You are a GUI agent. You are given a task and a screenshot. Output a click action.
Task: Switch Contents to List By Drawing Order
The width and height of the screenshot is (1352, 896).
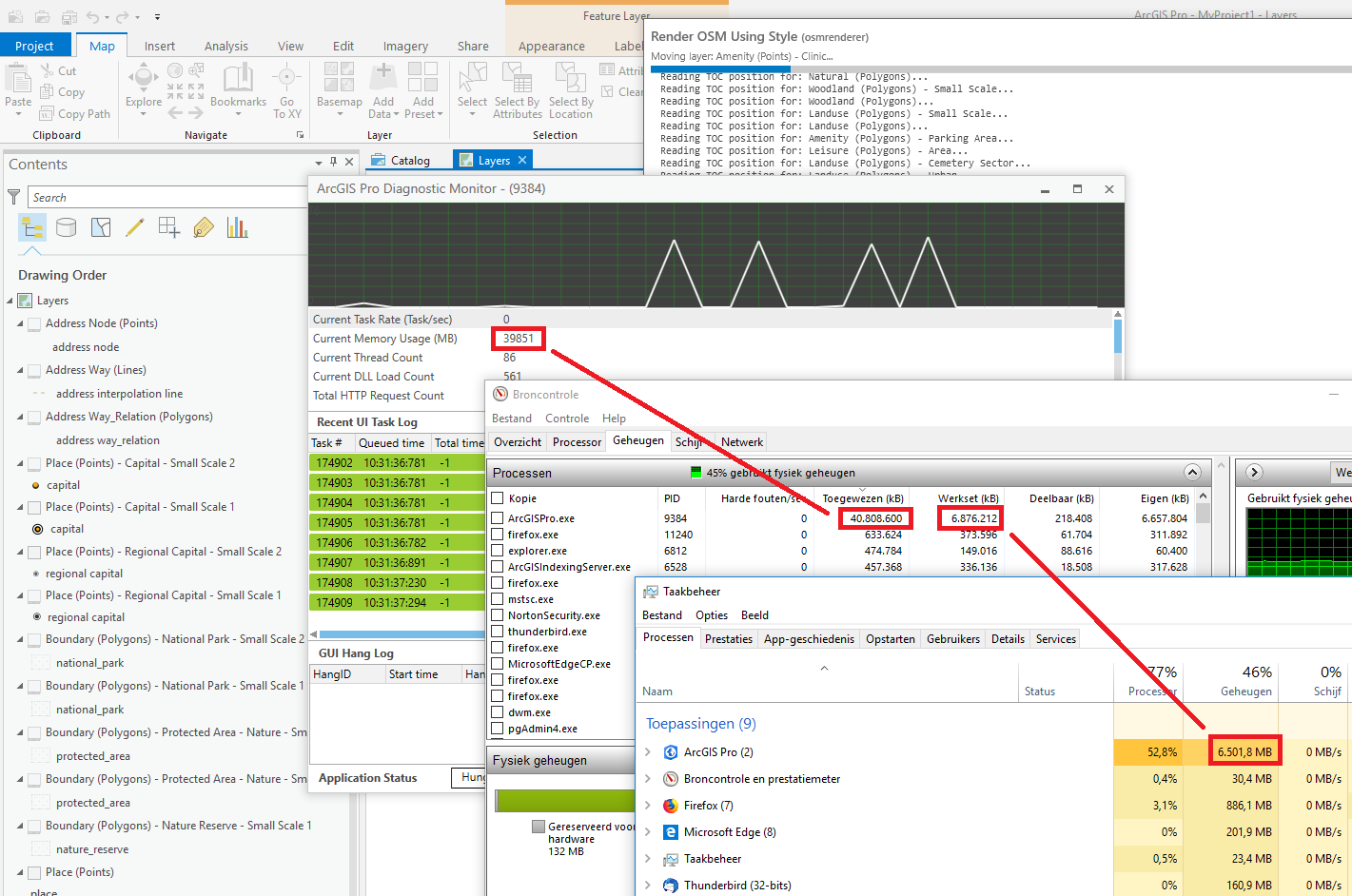point(32,227)
